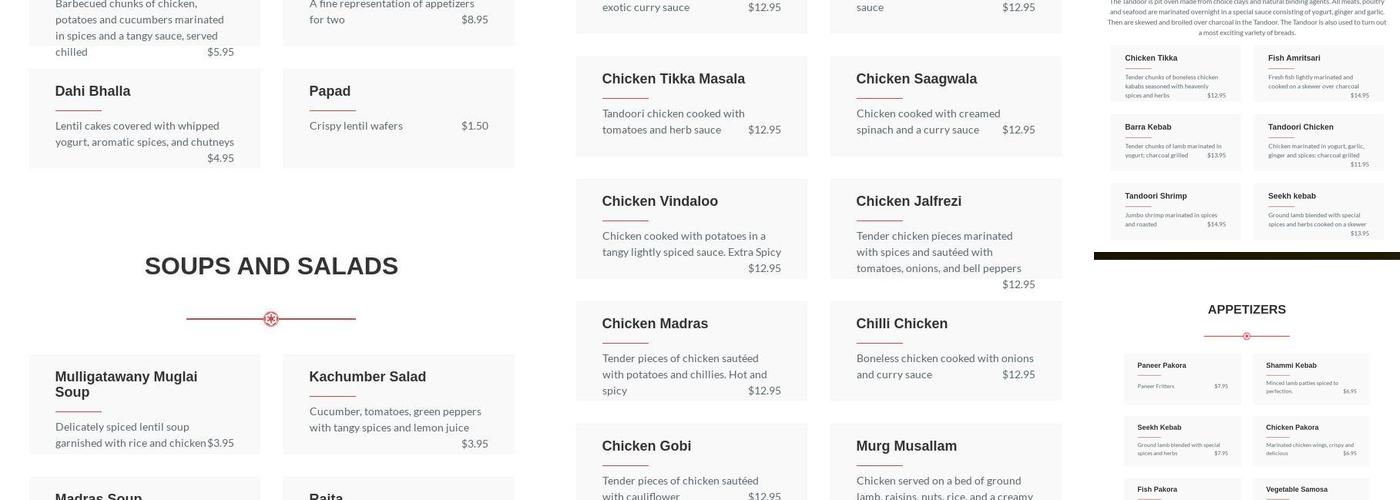
Task: Open Mulligatawany Muglai Soup entry
Action: click(x=126, y=384)
